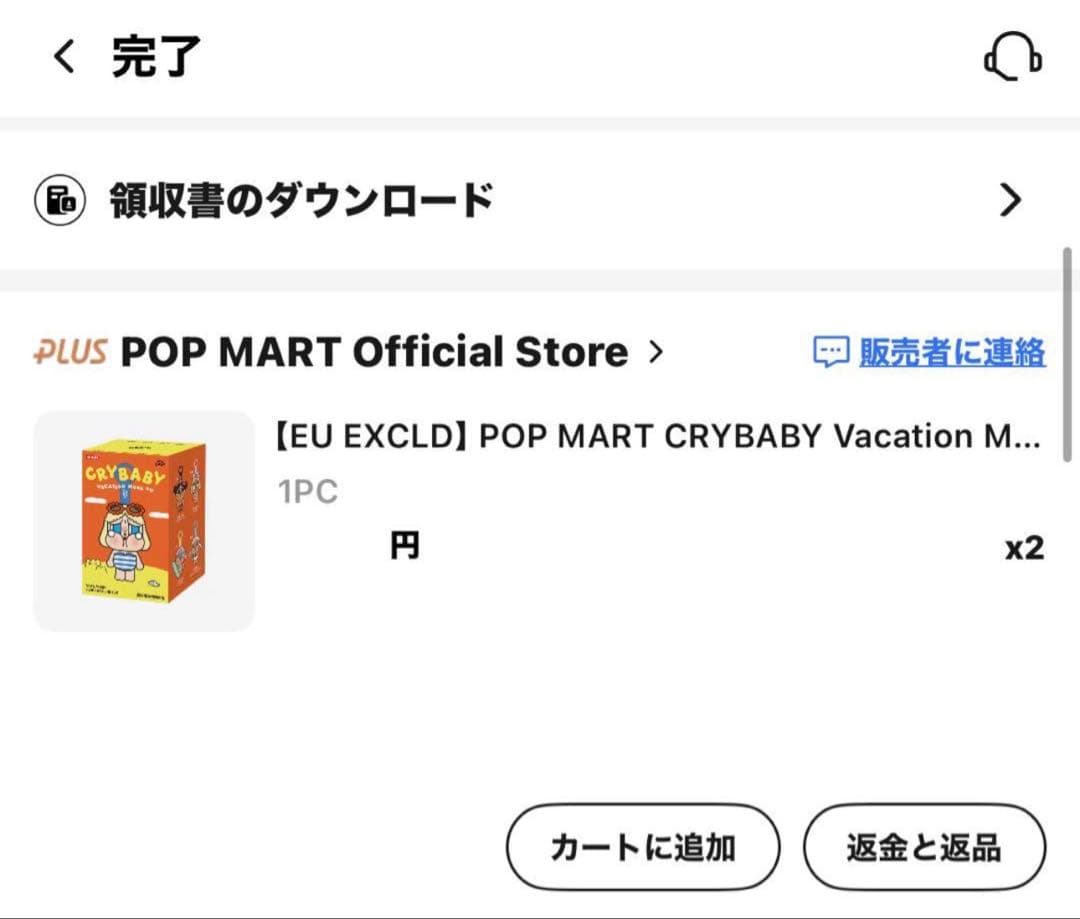Expand the receipt download section

click(300, 199)
